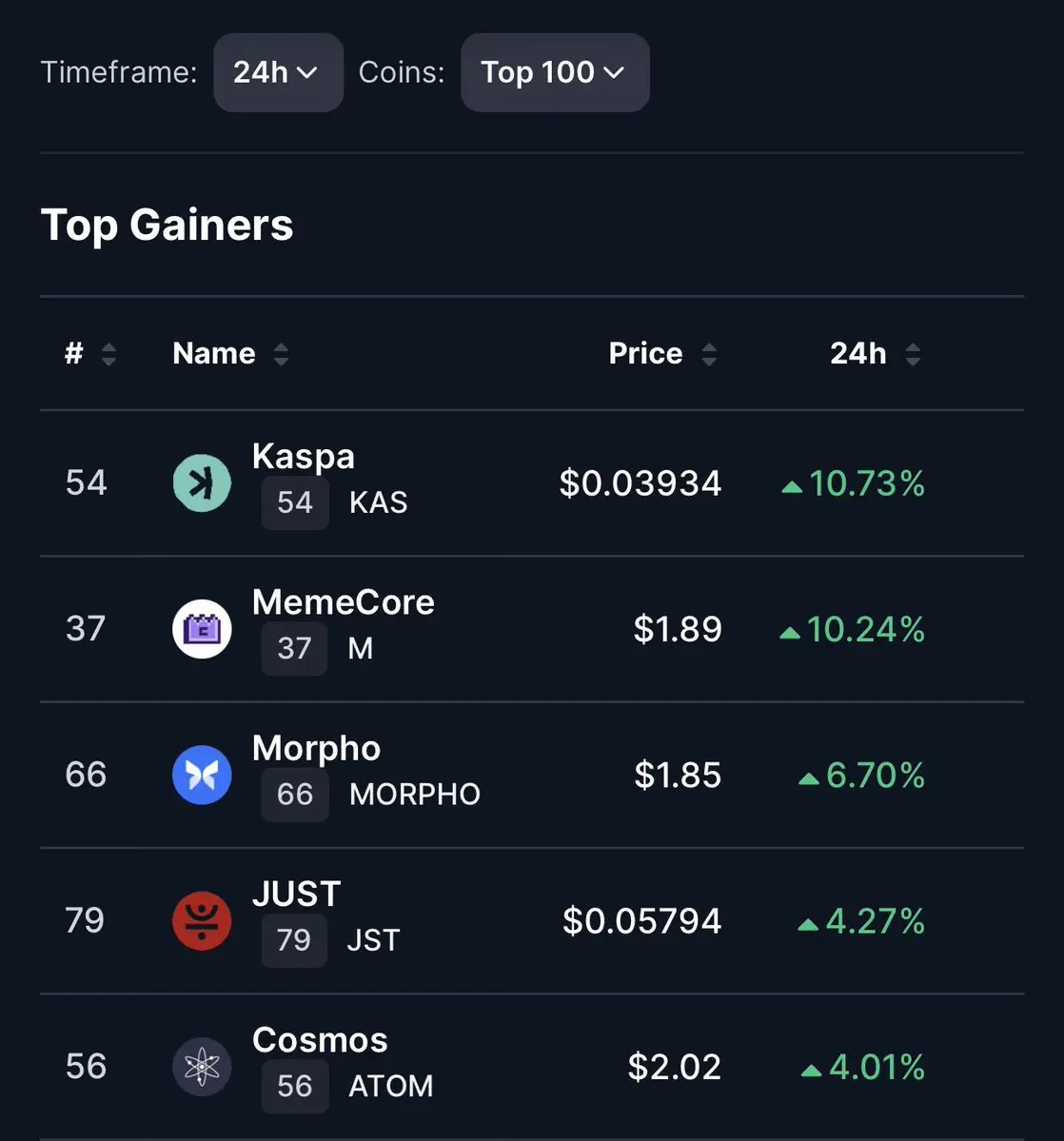Click the JUST coin name
Screen dimensions: 1064x1141
(296, 894)
